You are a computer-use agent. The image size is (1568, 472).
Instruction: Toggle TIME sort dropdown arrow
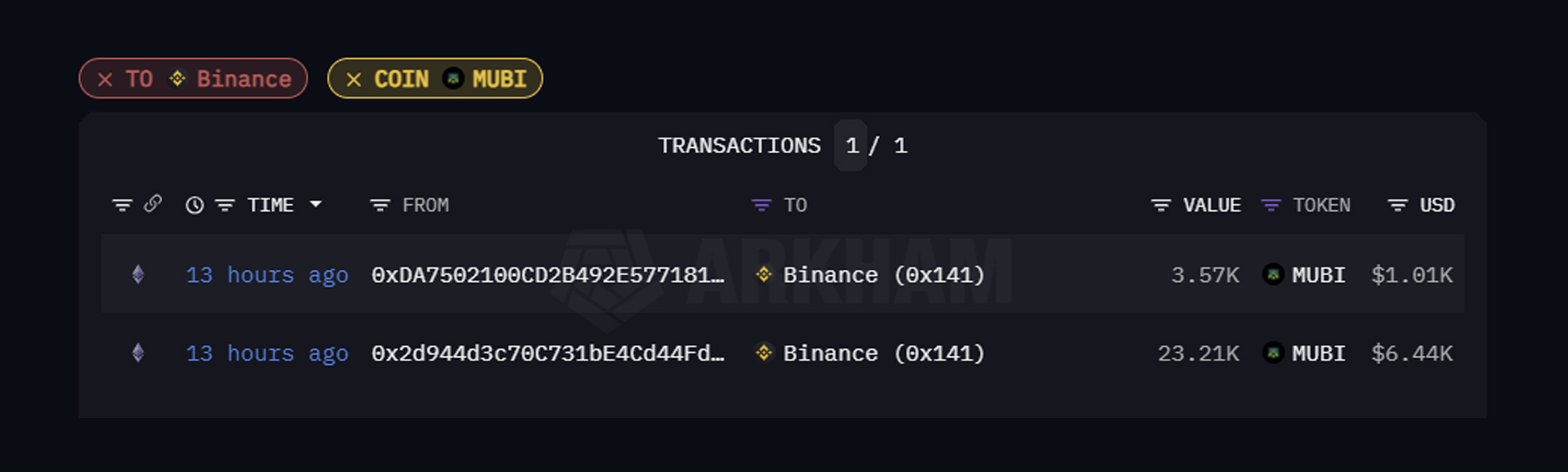pos(316,205)
